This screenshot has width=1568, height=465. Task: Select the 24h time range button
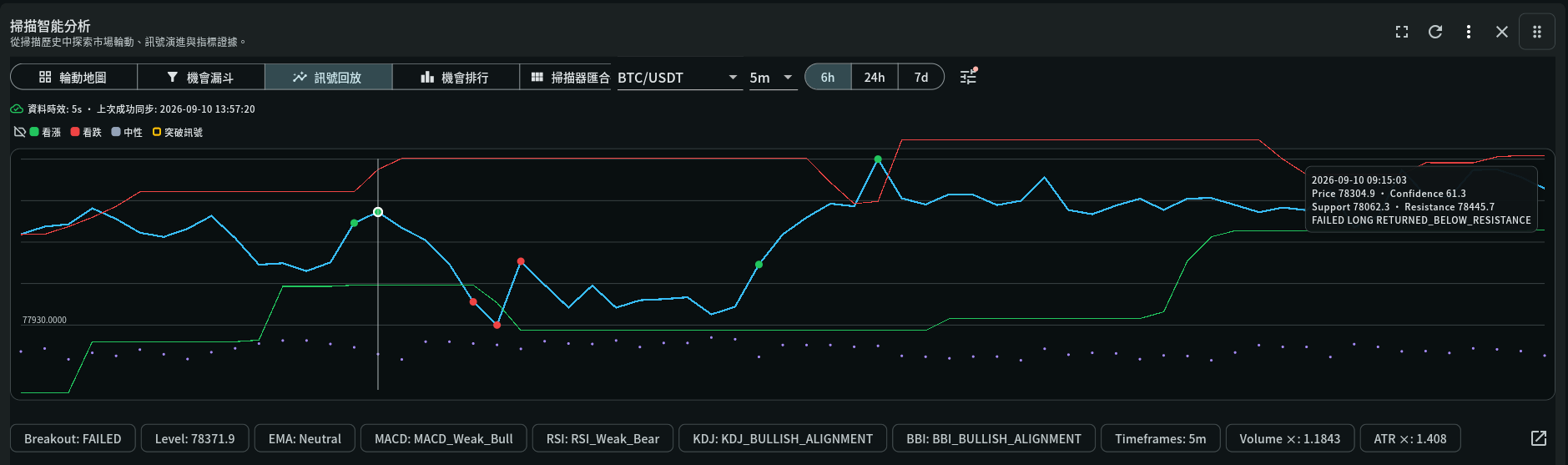875,77
